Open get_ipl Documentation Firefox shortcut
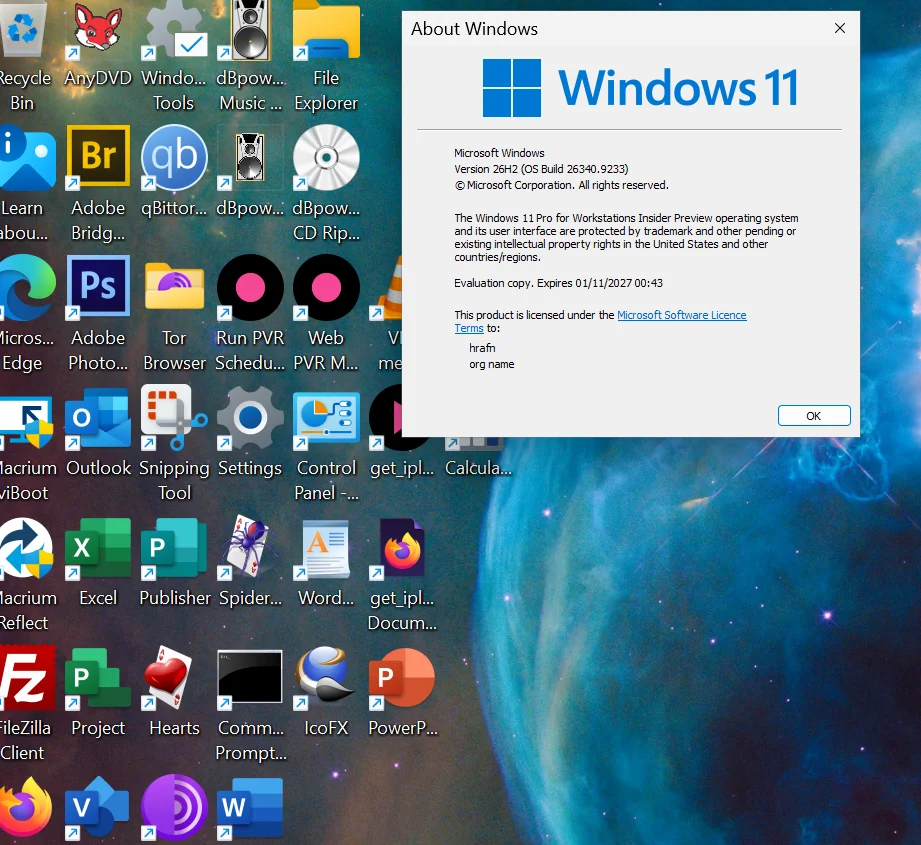The height and width of the screenshot is (845, 921). [402, 548]
